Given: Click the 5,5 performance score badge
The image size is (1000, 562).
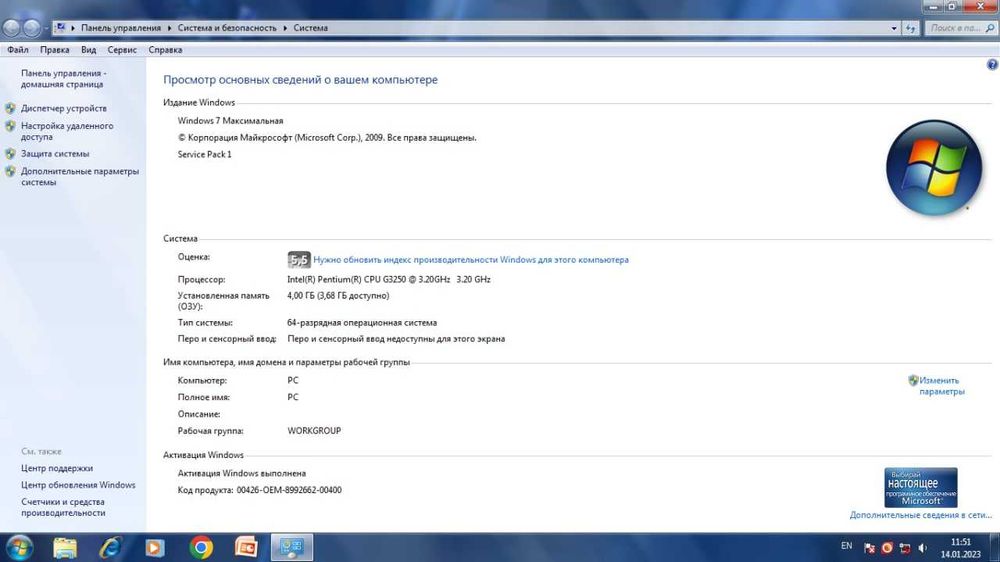Looking at the screenshot, I should (298, 260).
